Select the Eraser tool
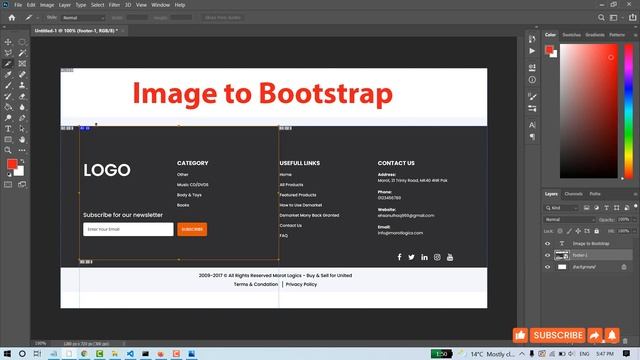 click(22, 96)
